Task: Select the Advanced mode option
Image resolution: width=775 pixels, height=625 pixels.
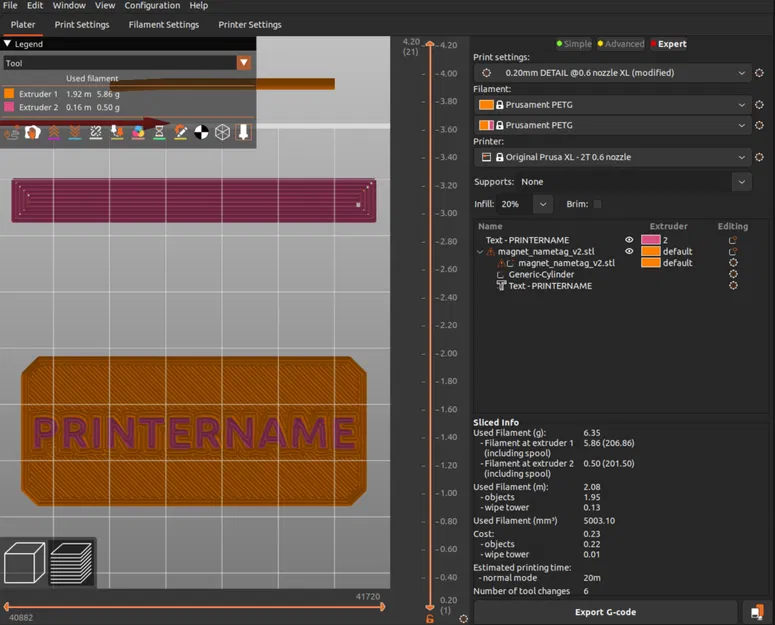Action: pos(620,44)
